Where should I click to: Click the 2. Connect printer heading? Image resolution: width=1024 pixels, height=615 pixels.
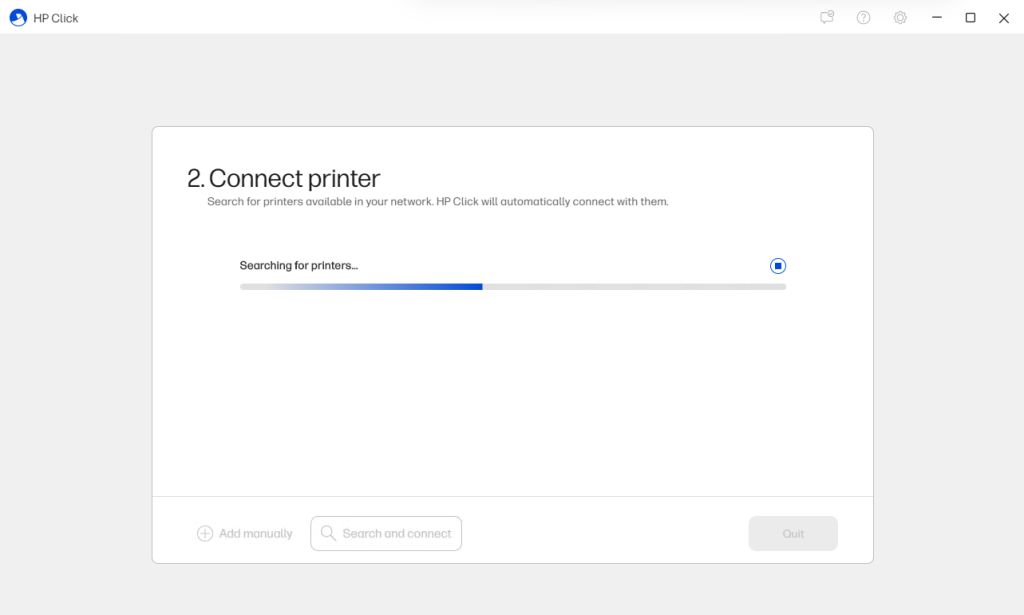pyautogui.click(x=283, y=178)
